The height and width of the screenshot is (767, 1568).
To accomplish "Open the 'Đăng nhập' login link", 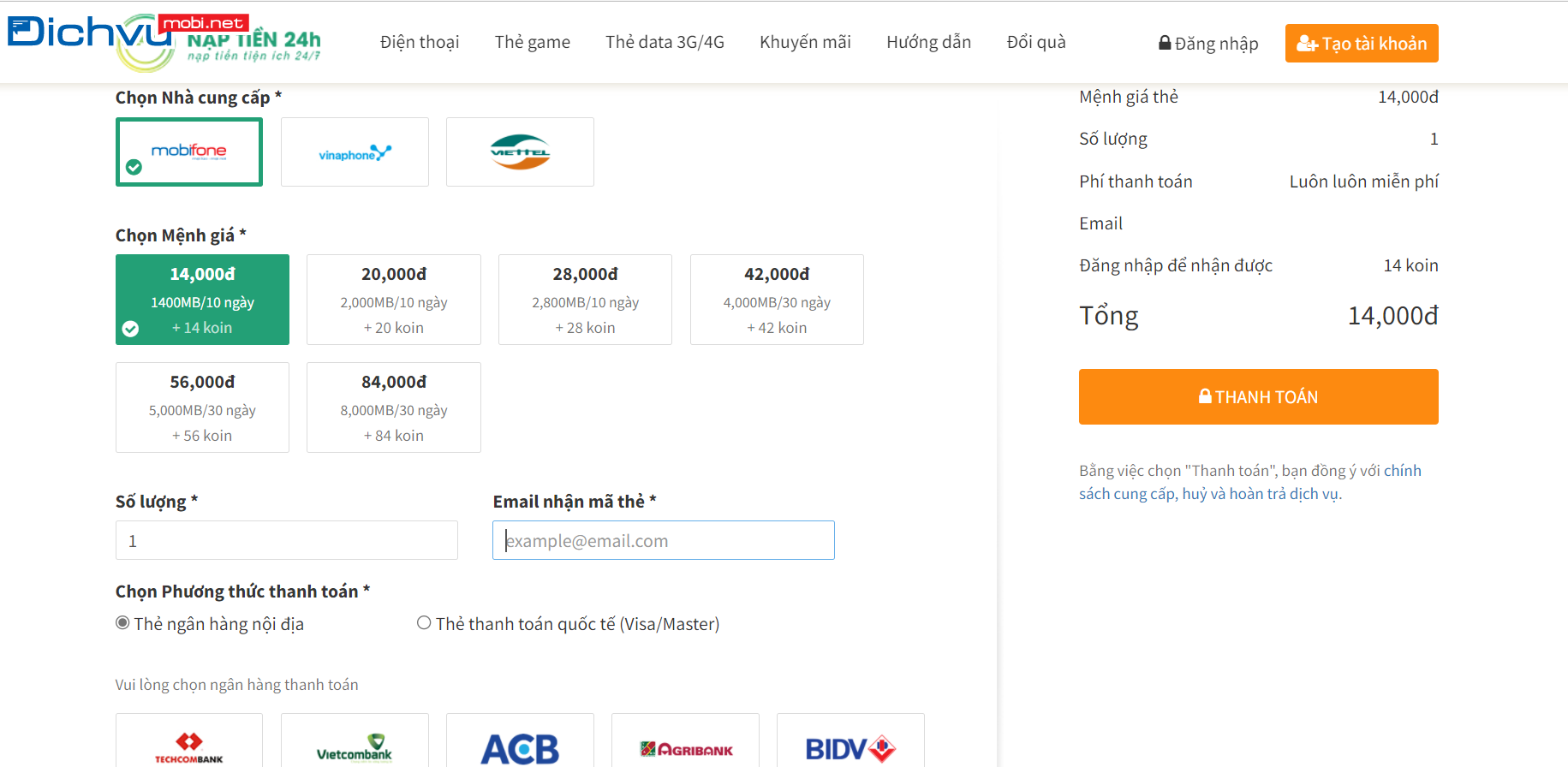I will 1208,44.
